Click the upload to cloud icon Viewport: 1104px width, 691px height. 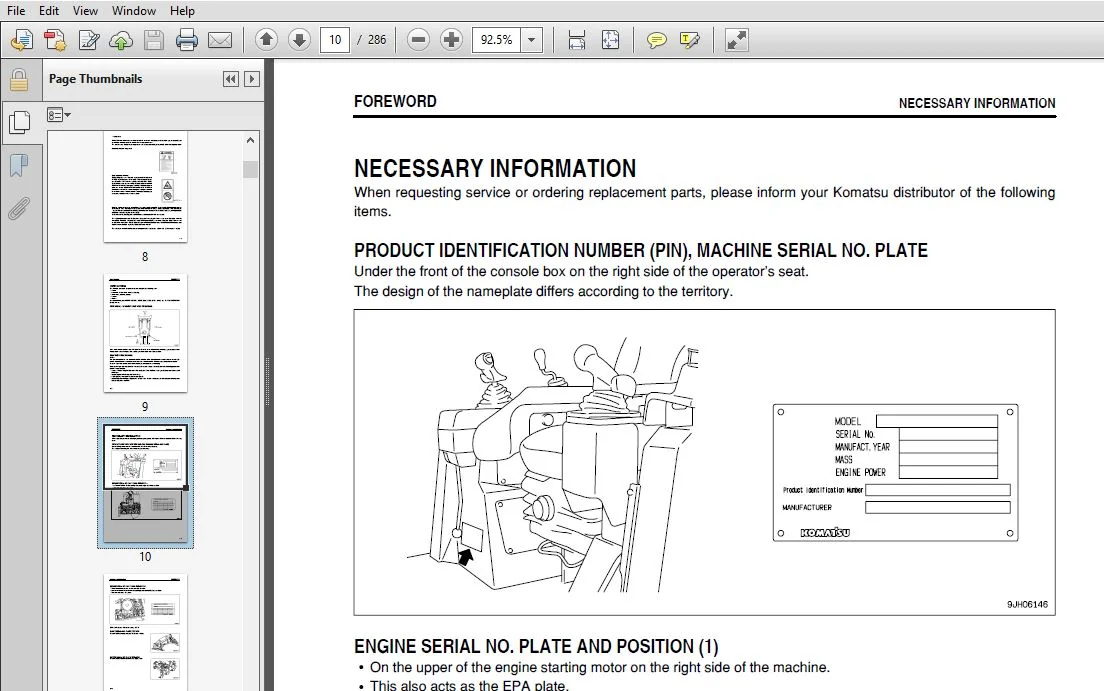pyautogui.click(x=121, y=40)
